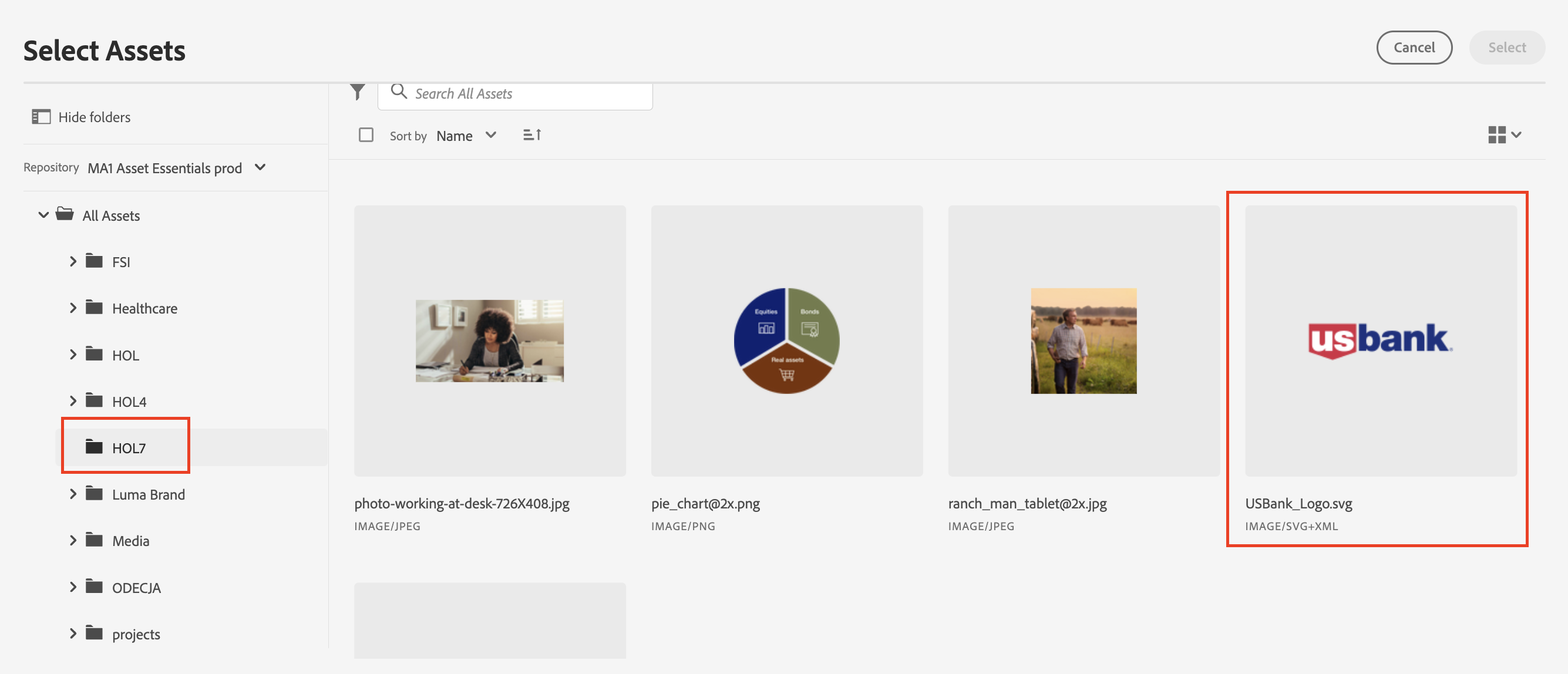Click the FSI folder icon

(94, 261)
